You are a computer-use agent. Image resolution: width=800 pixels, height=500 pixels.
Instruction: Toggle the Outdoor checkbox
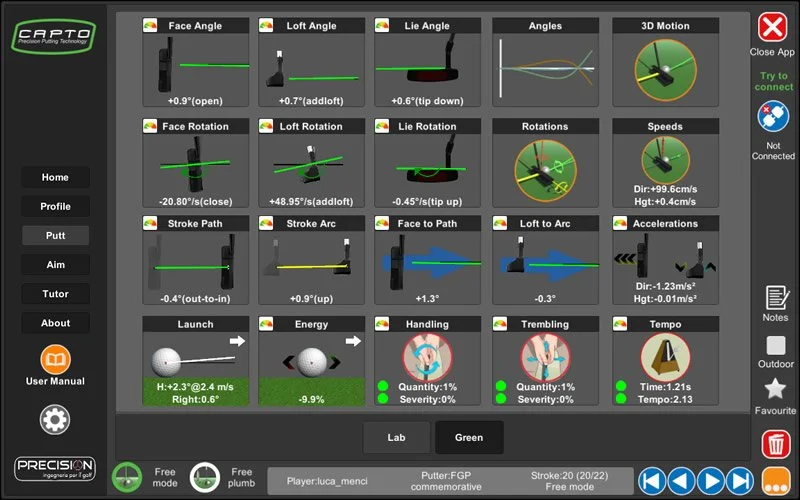(776, 345)
